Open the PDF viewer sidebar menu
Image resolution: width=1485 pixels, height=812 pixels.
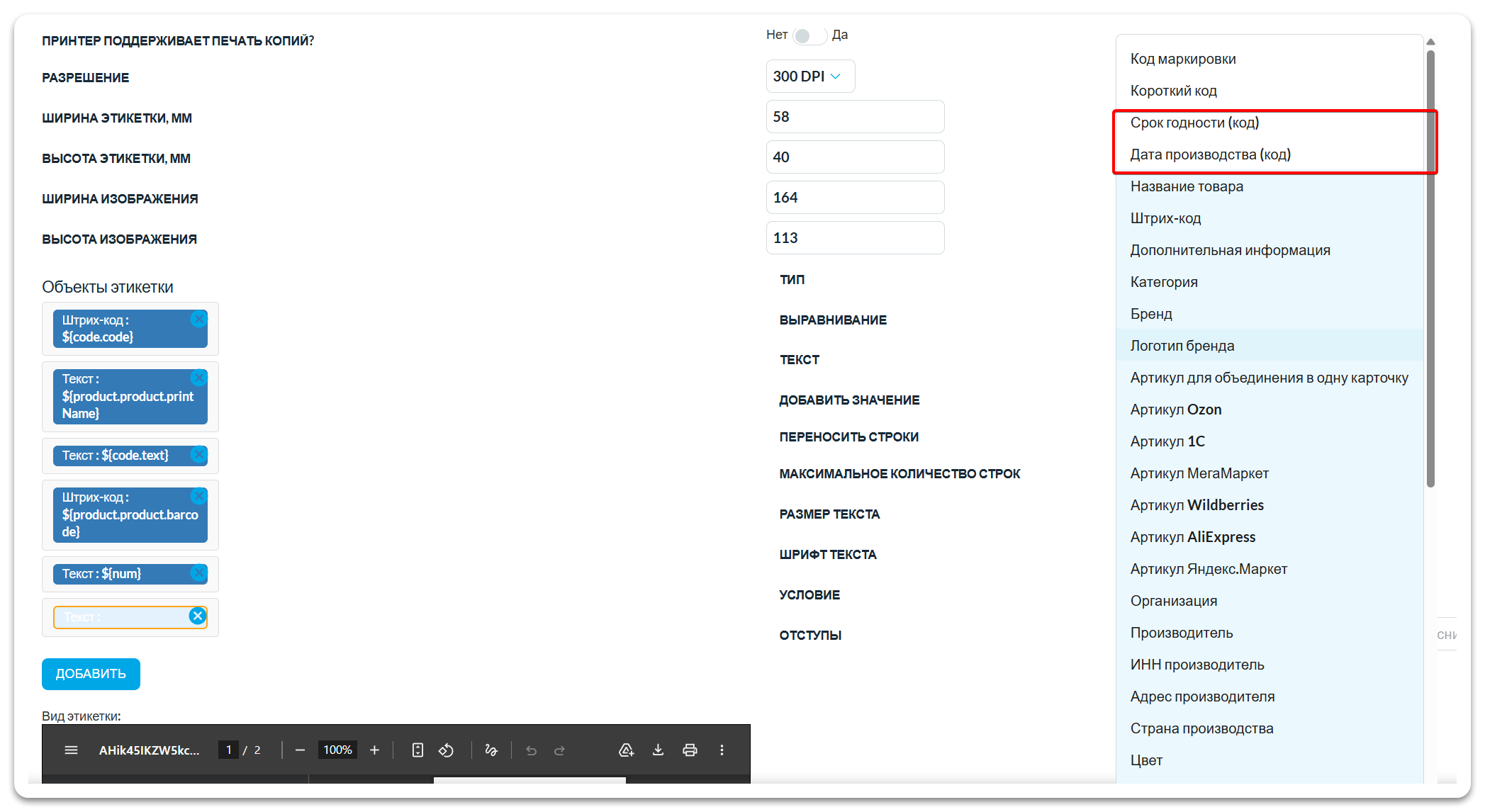click(71, 750)
